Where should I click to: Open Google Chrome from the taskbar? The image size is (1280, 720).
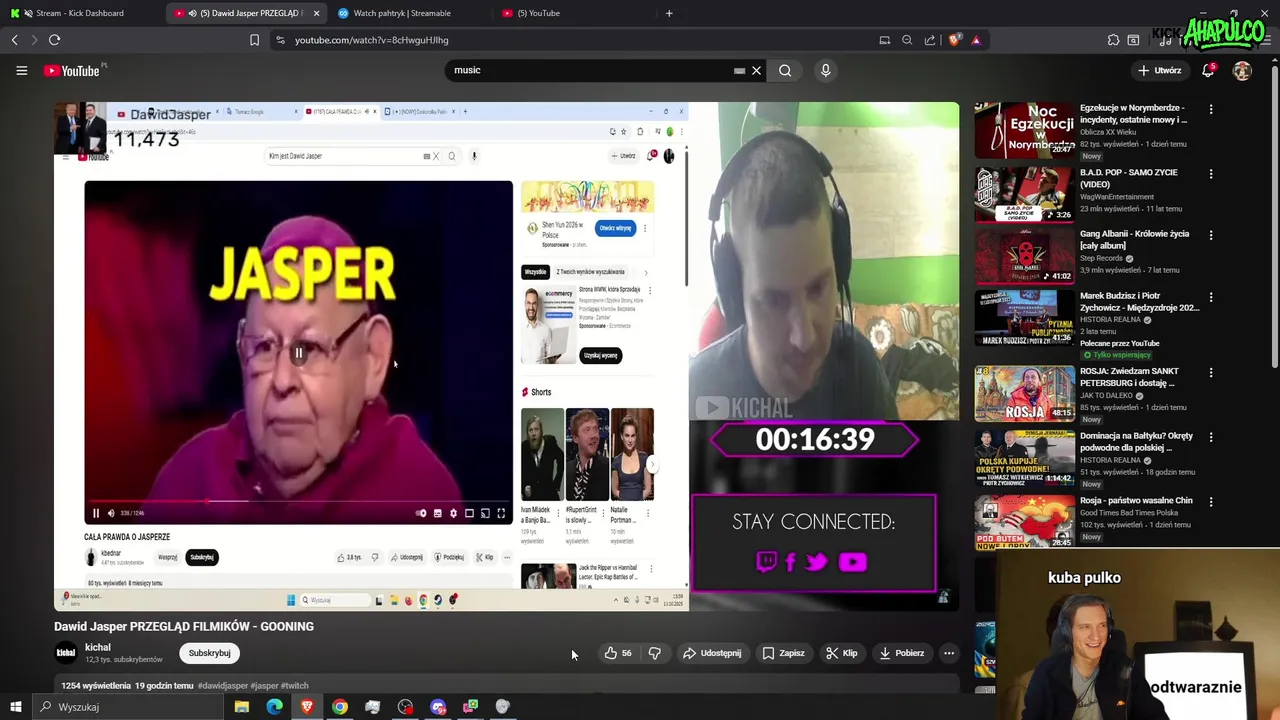[x=340, y=707]
